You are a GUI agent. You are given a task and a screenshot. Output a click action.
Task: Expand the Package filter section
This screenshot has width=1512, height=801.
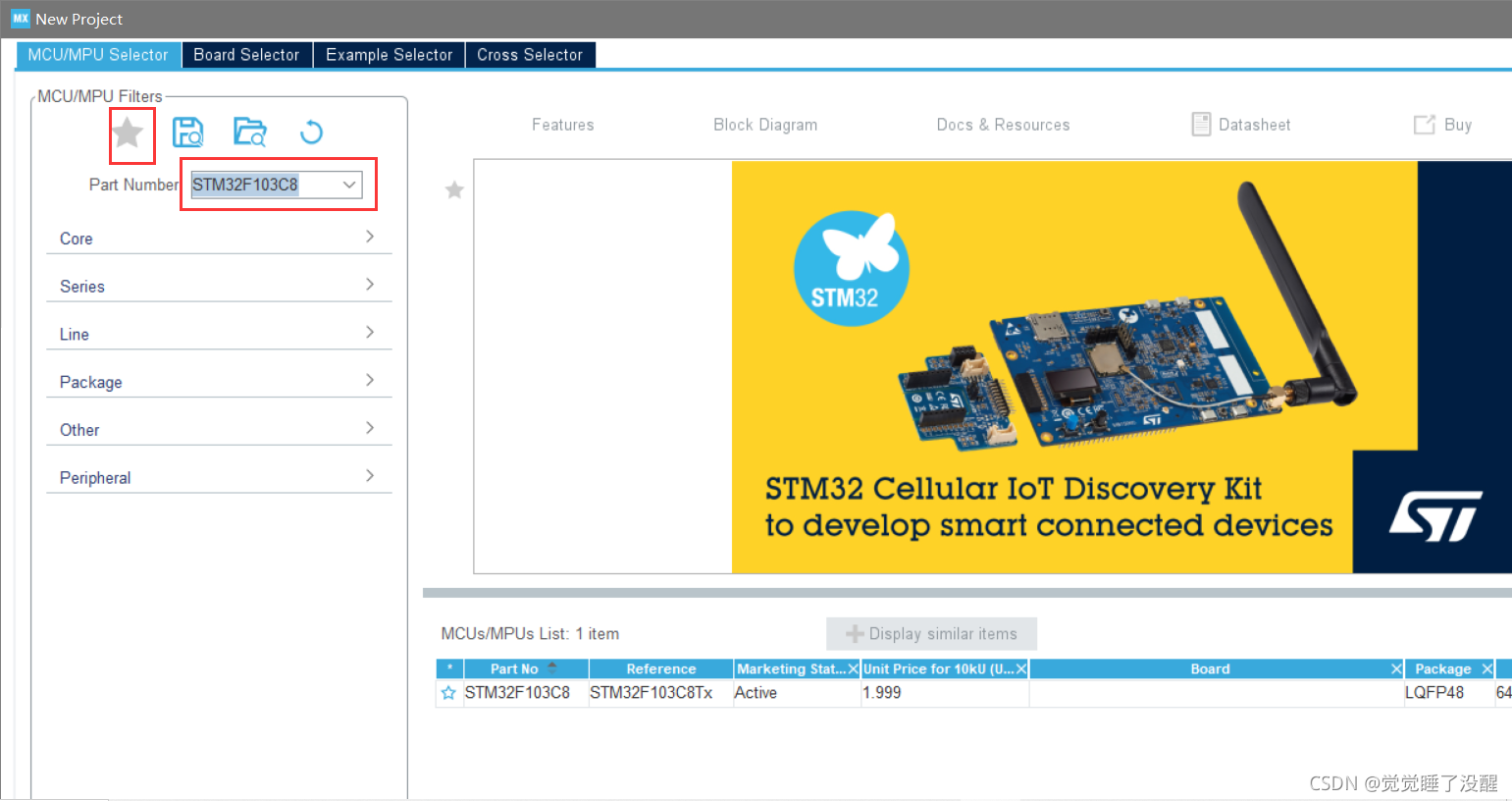pyautogui.click(x=219, y=382)
